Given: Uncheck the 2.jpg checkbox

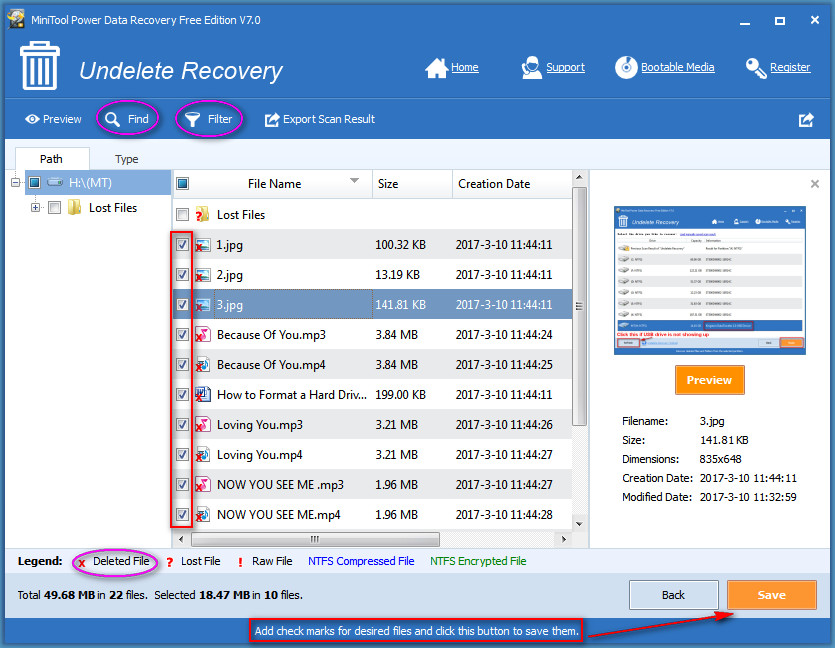Looking at the screenshot, I should pyautogui.click(x=182, y=275).
